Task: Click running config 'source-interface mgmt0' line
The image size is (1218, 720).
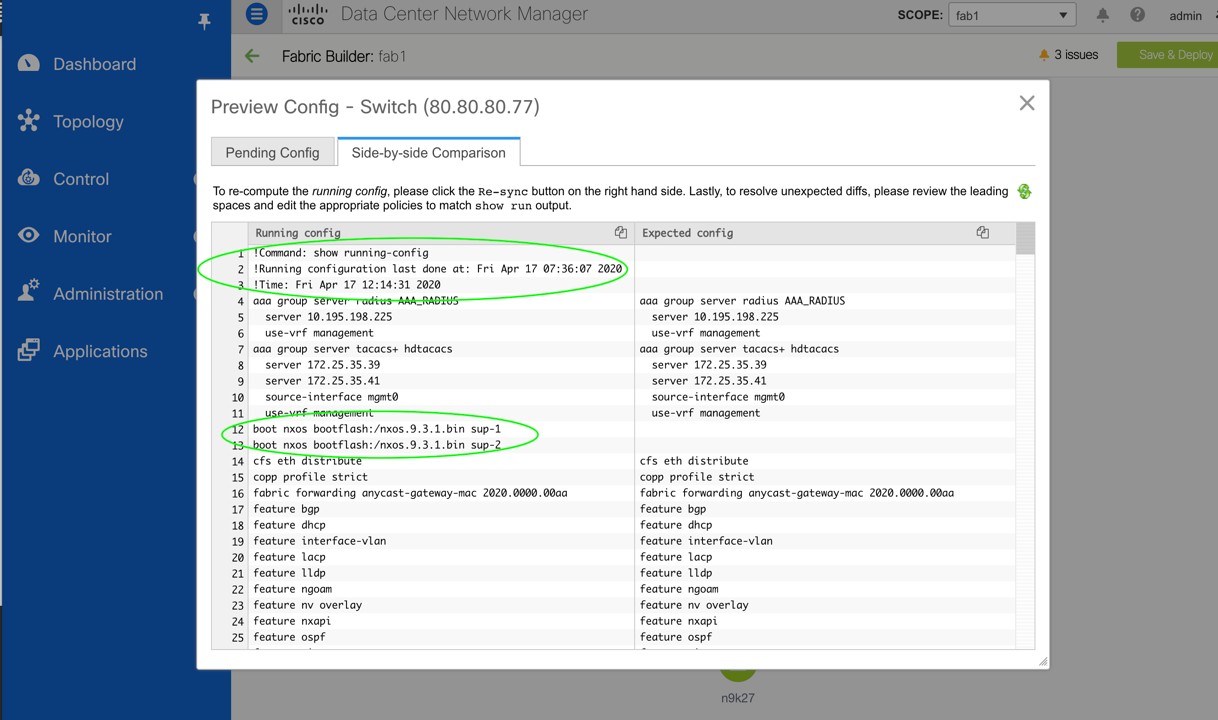Action: pos(331,397)
